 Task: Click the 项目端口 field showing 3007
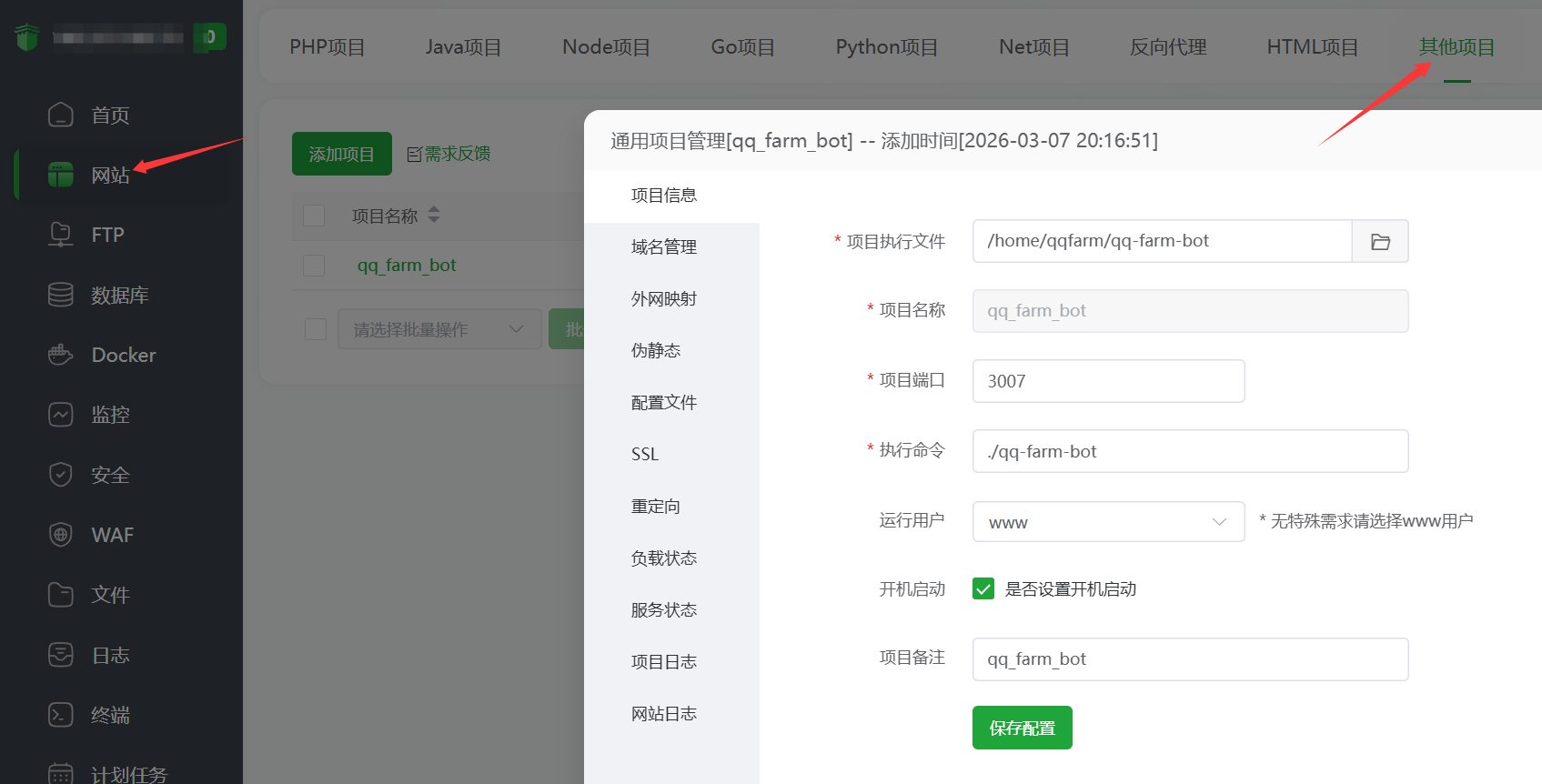click(x=1108, y=381)
